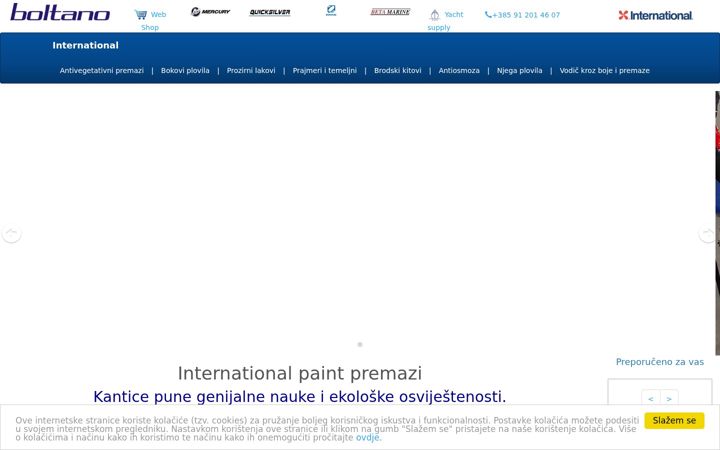Call +385 91 201 46 07 link
720x450 pixels.
(522, 15)
